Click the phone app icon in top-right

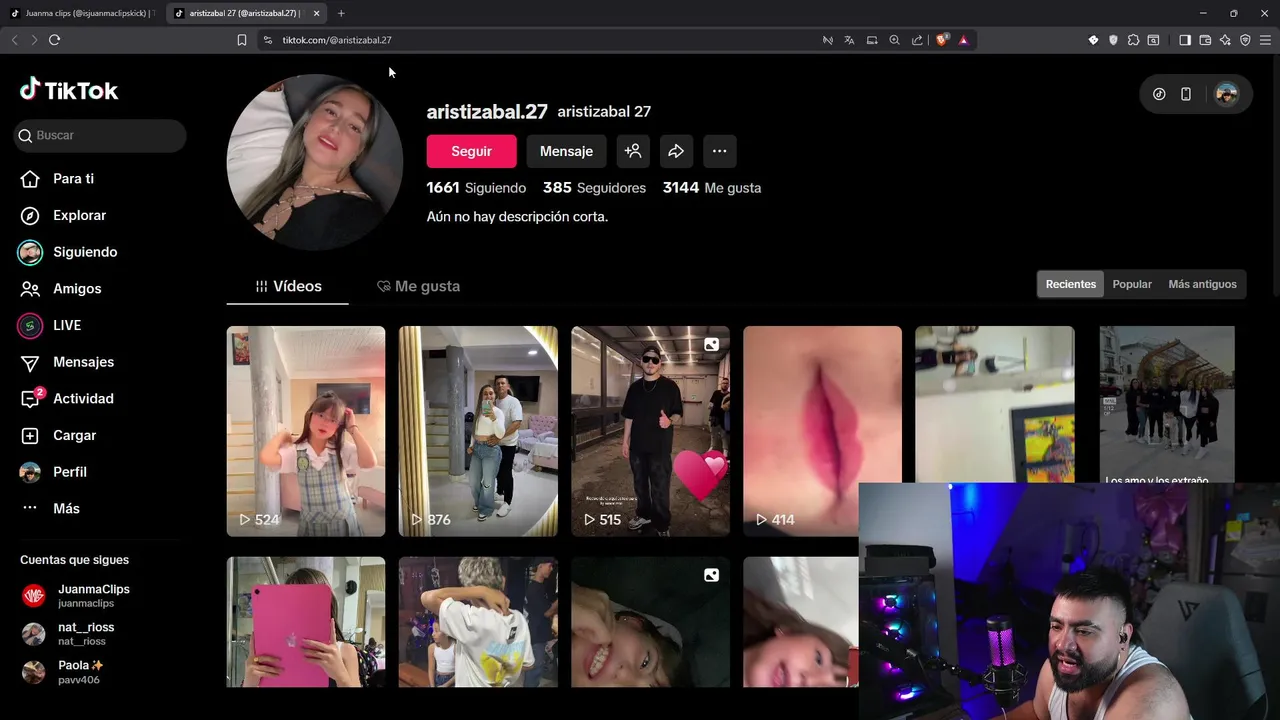1186,94
